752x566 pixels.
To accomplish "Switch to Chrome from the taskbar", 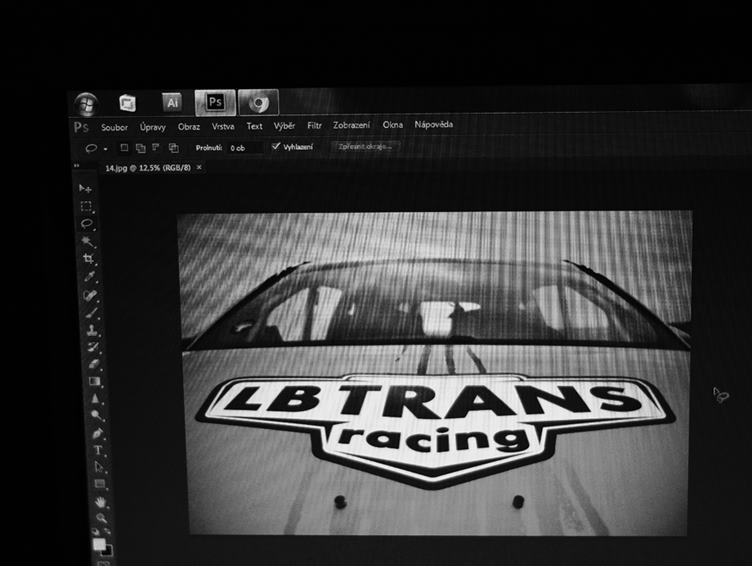I will (258, 102).
